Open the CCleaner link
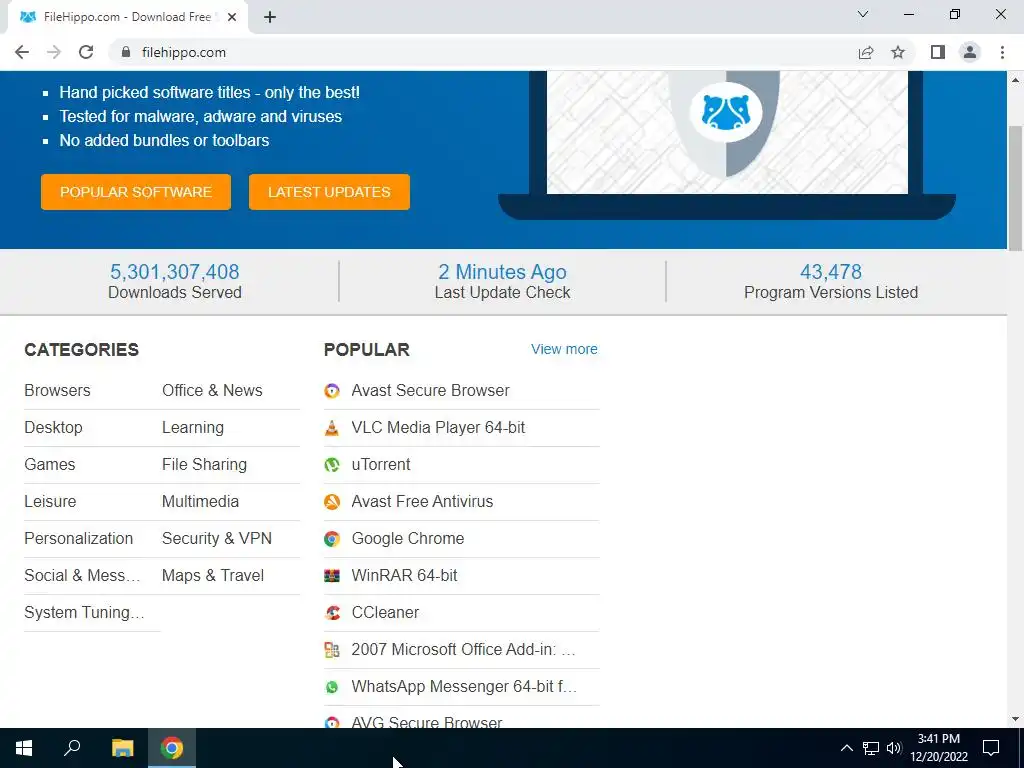 pos(385,613)
